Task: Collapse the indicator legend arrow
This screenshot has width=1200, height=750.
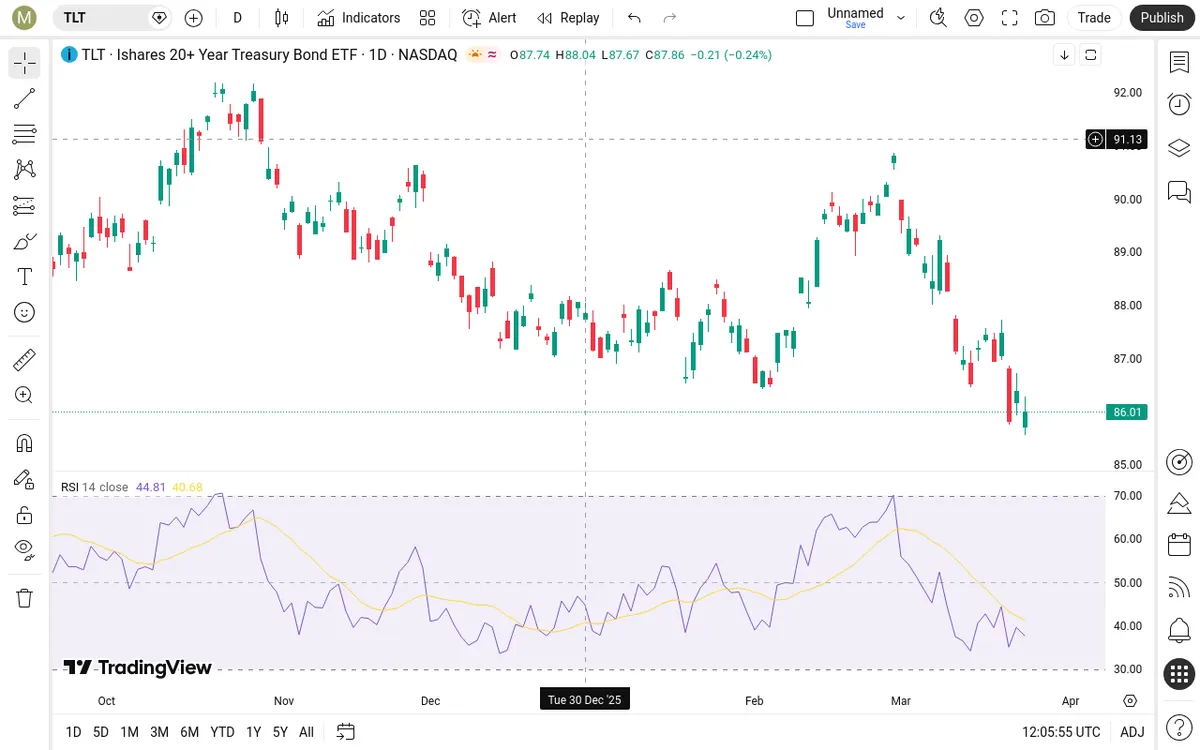Action: coord(1064,55)
